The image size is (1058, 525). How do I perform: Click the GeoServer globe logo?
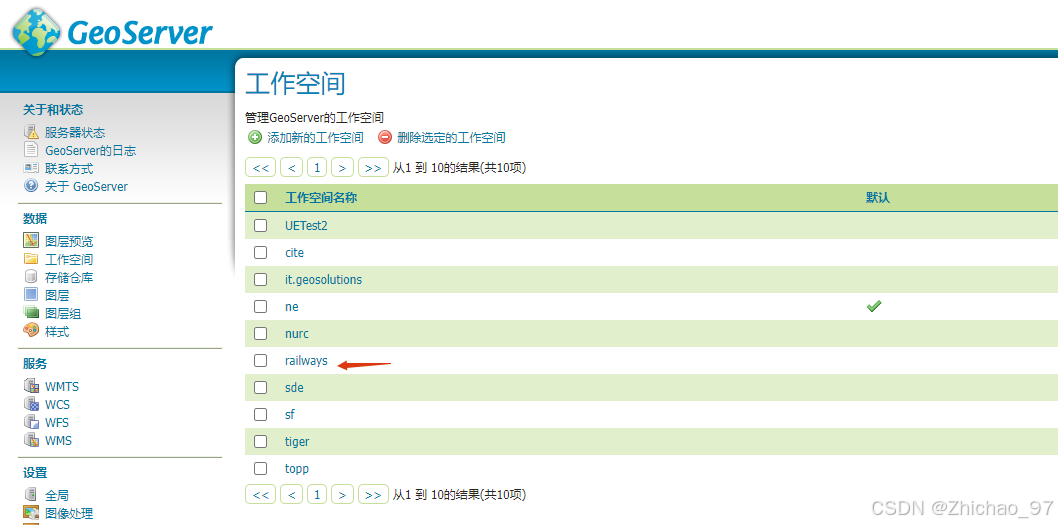(x=36, y=31)
